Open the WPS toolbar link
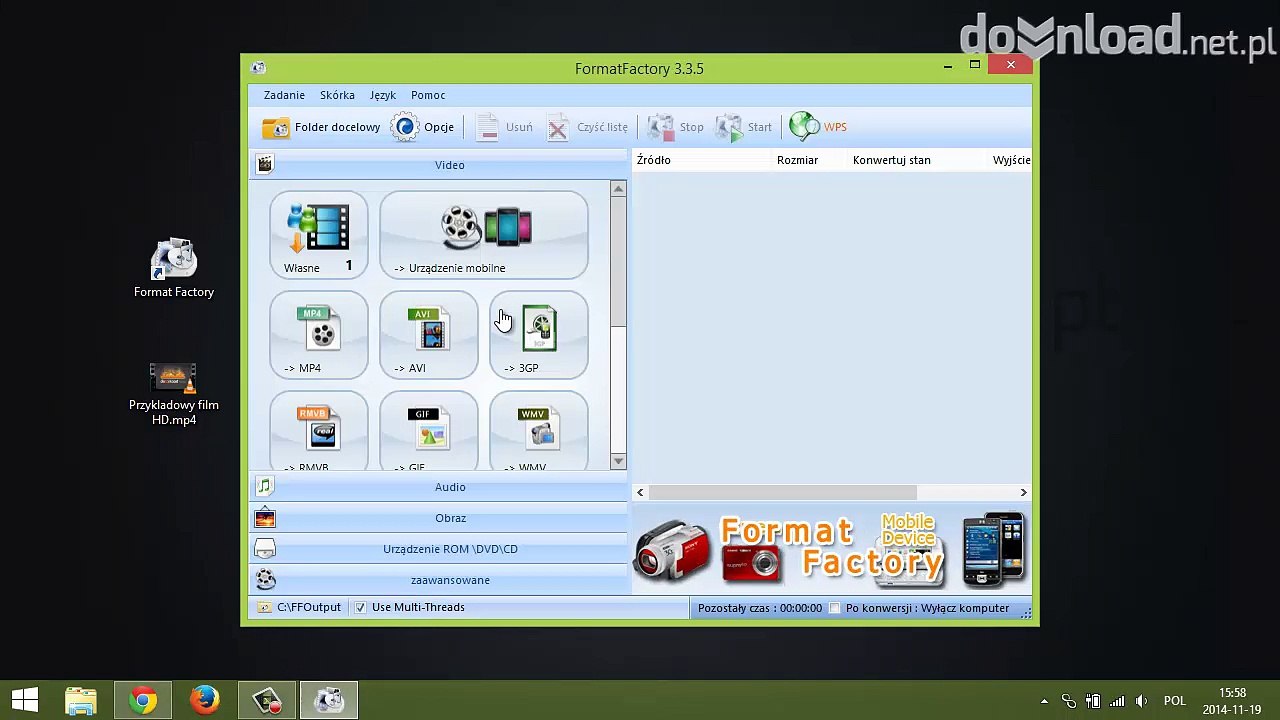This screenshot has width=1280, height=720. [x=818, y=127]
